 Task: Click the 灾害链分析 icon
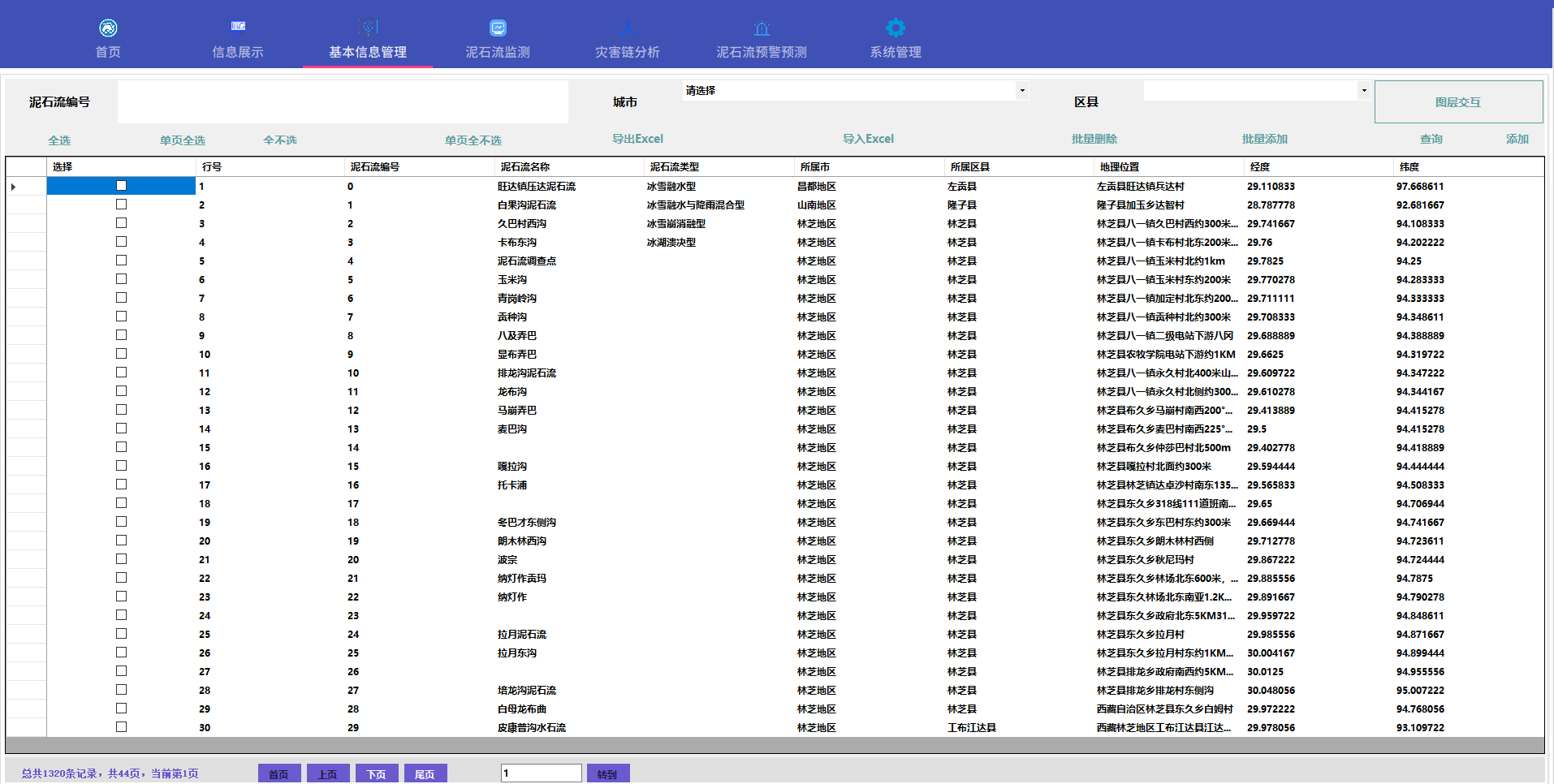point(628,28)
